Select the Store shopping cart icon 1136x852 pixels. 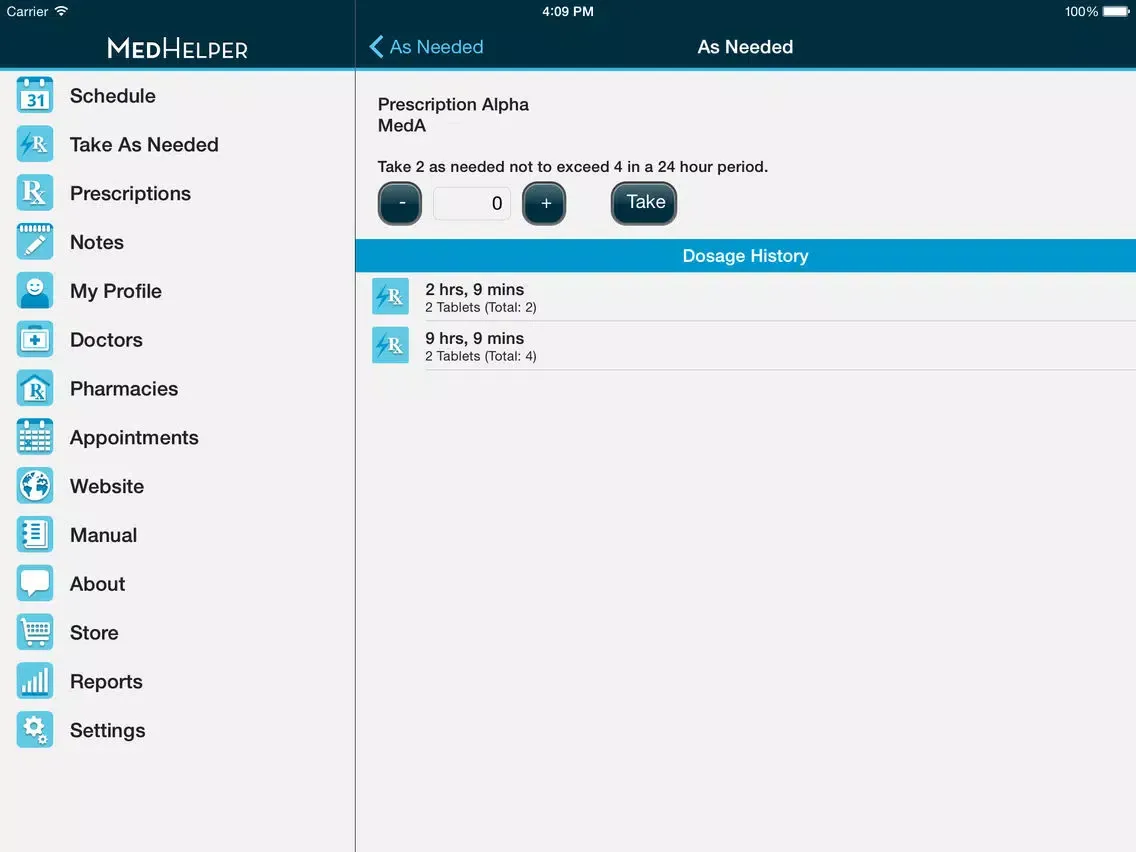pyautogui.click(x=35, y=632)
